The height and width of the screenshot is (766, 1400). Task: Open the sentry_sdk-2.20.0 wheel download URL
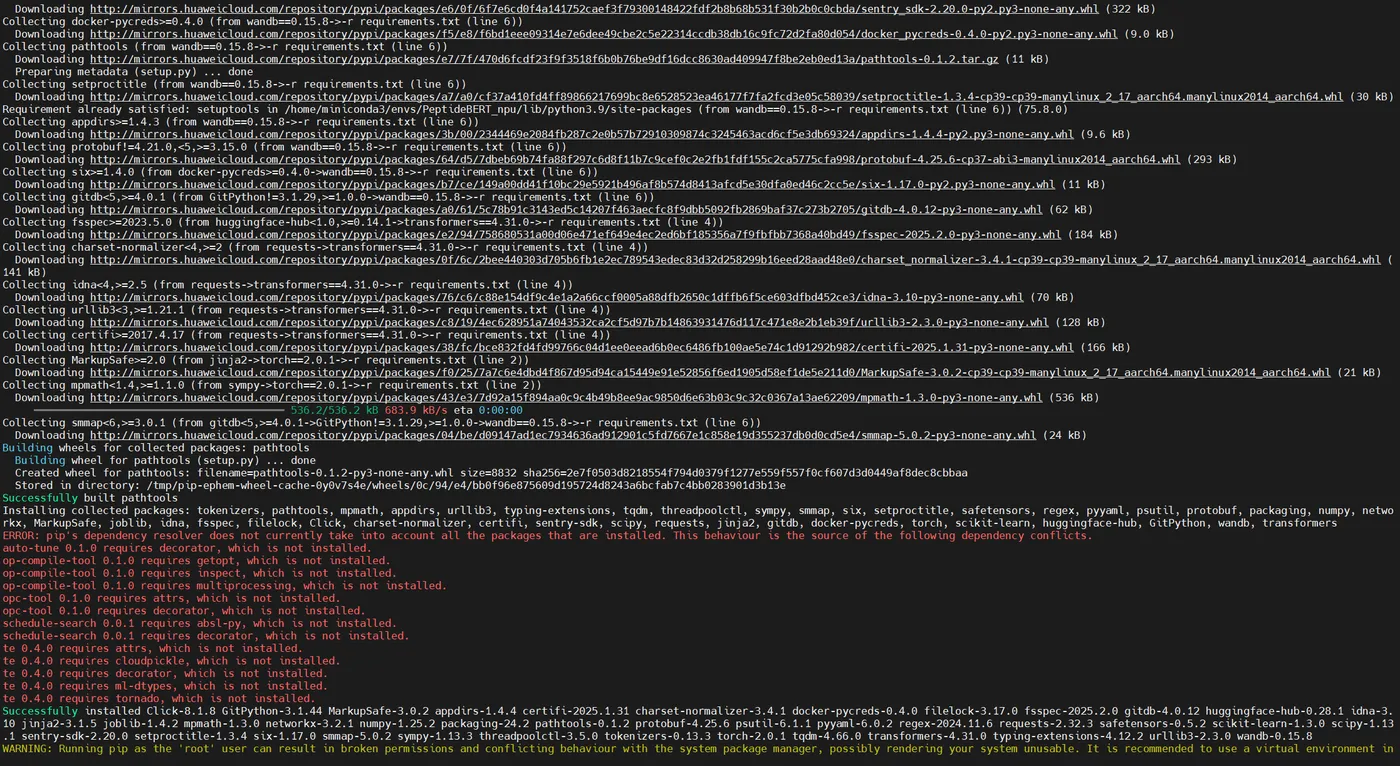594,9
